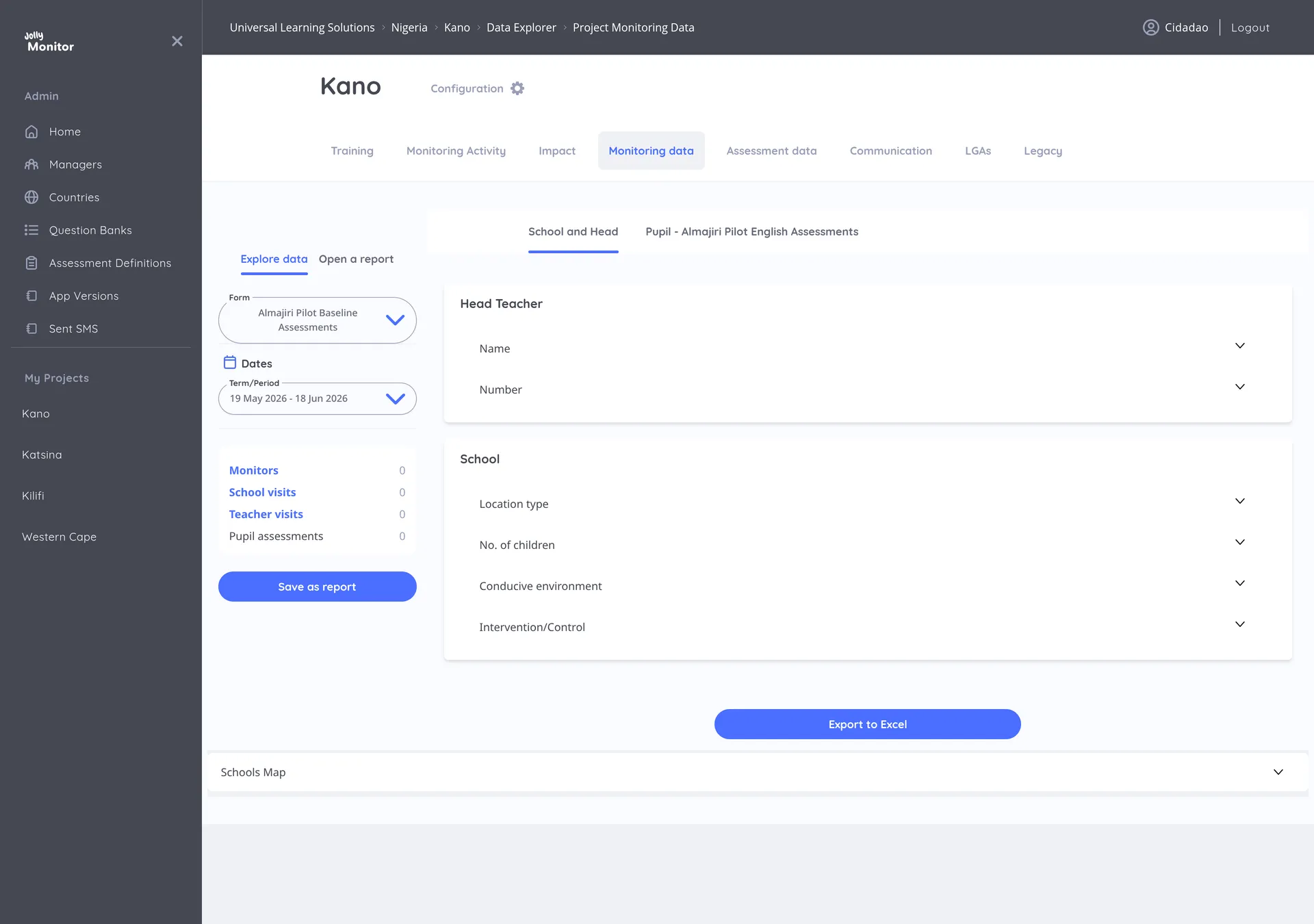Switch to the LGAs tab

(x=978, y=151)
